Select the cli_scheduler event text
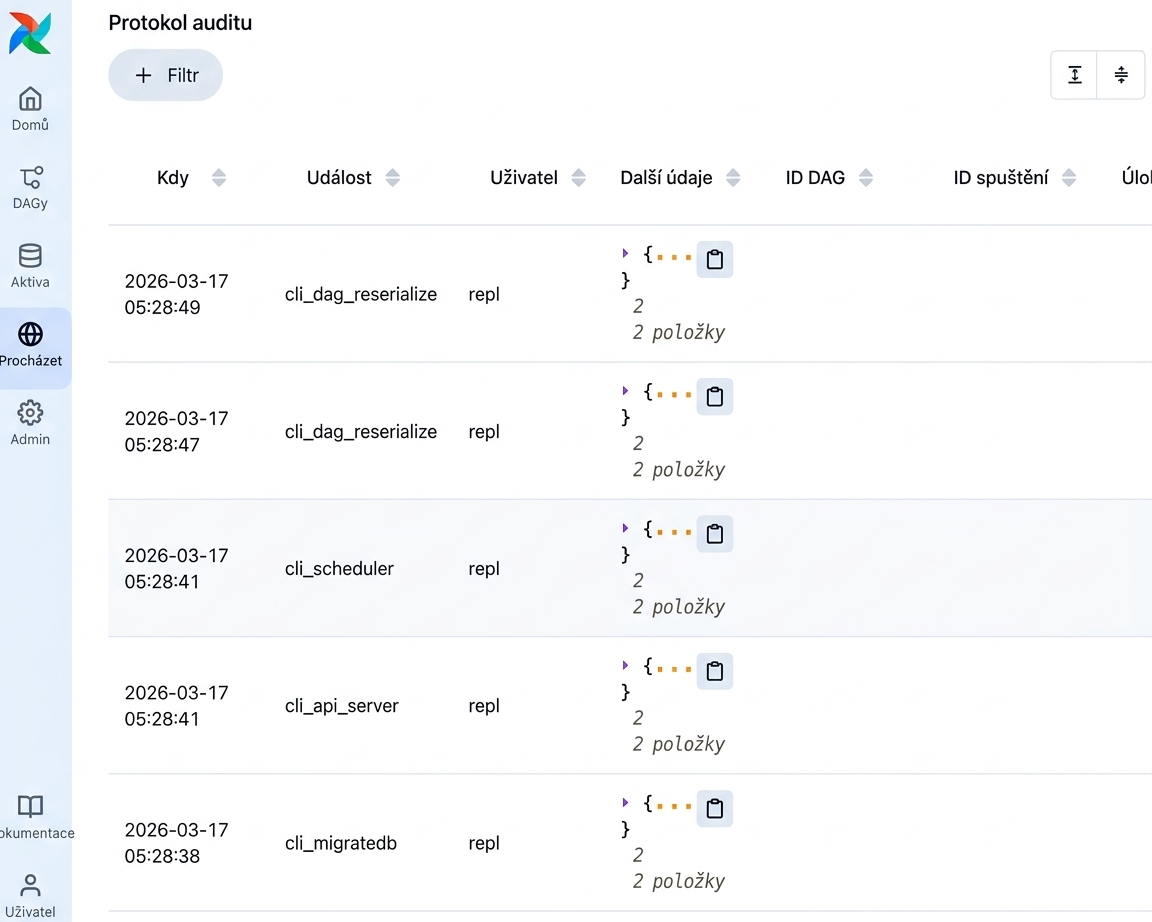 (339, 569)
